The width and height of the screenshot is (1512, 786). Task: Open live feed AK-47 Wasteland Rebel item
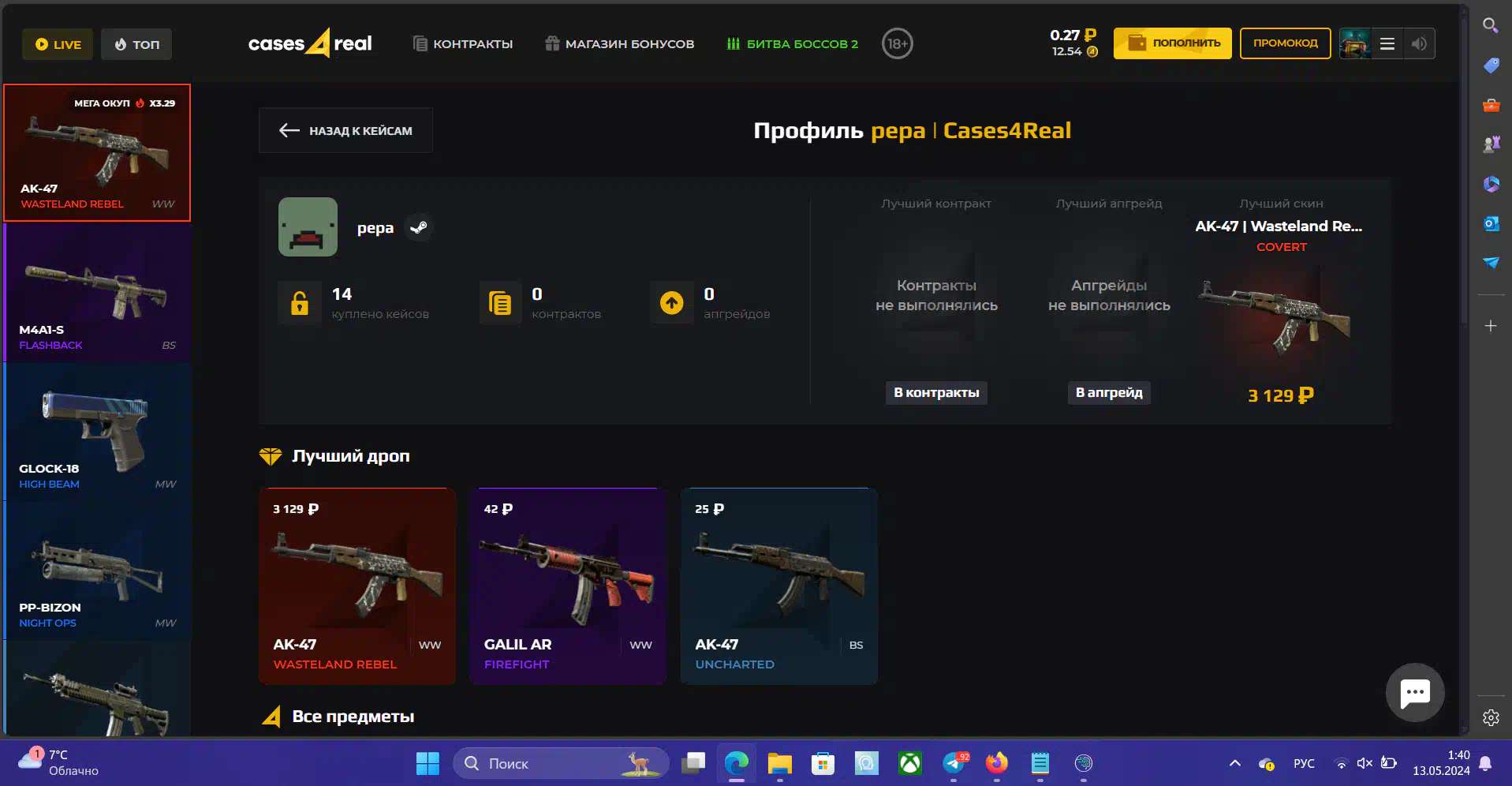coord(98,152)
